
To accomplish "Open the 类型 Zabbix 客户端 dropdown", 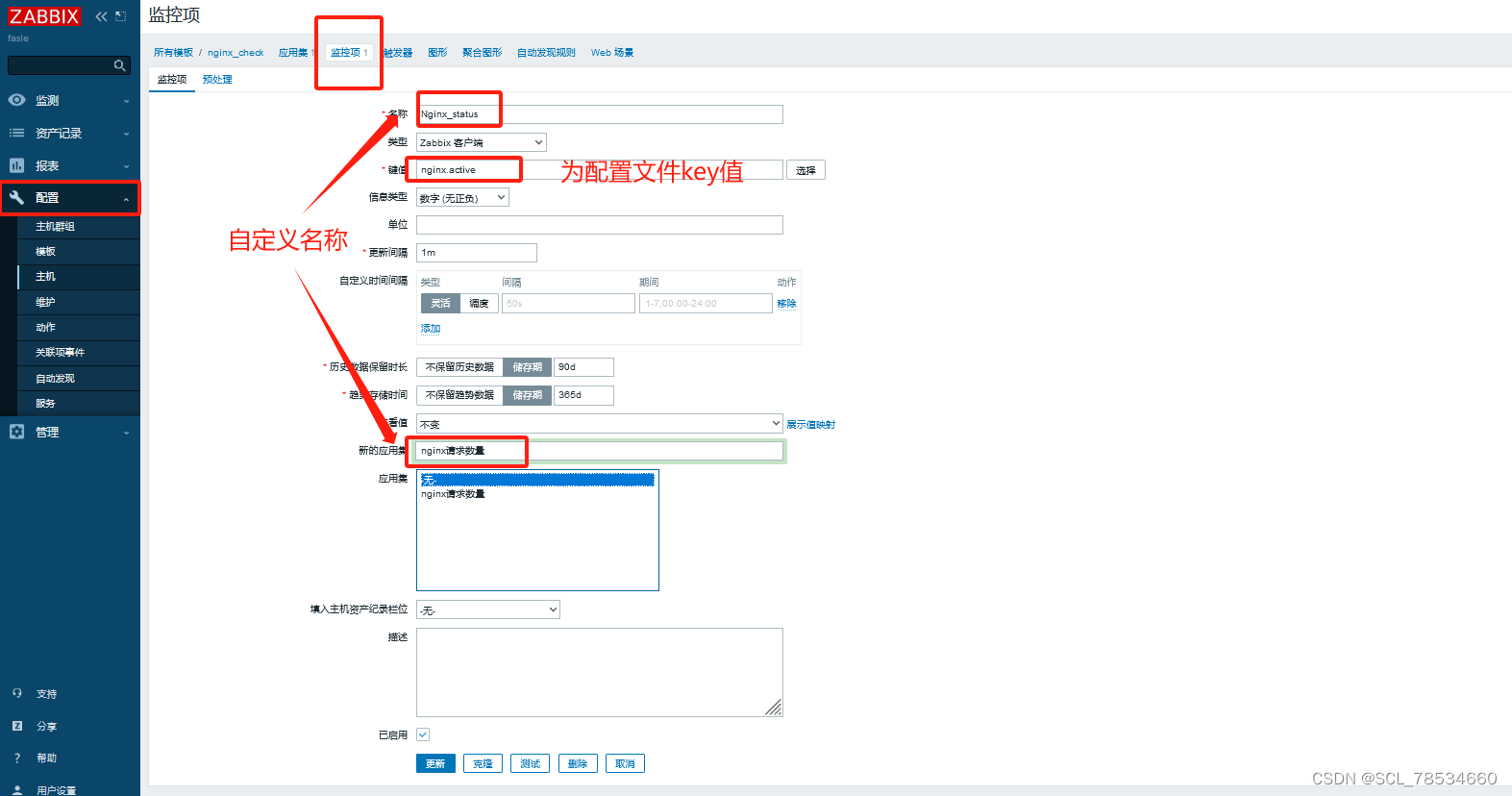I will (x=482, y=142).
